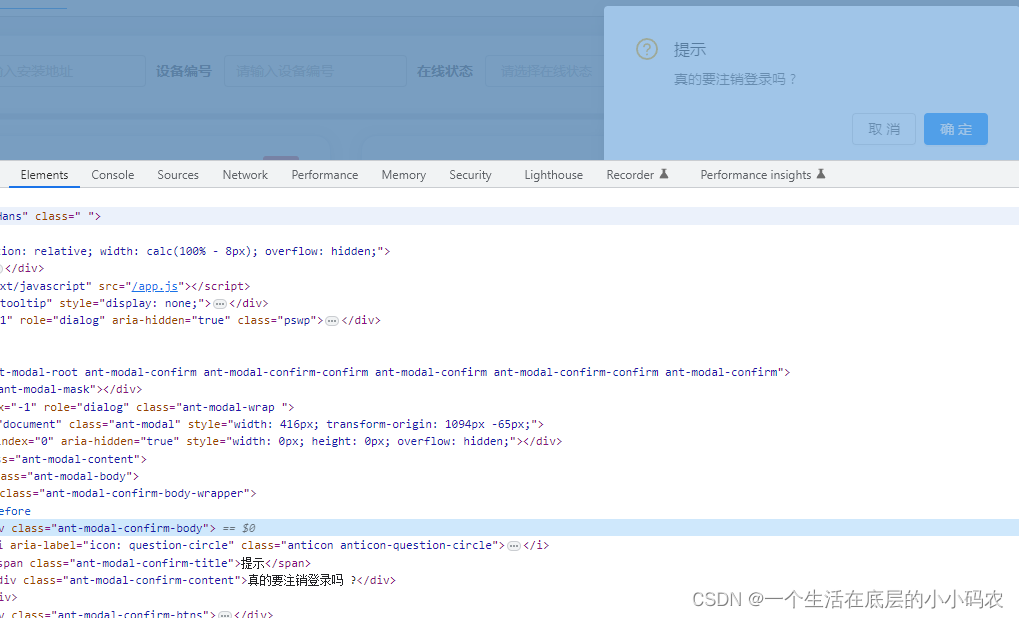Expand the collapsed pswp dialog div node
Screen dimensions: 1019x618
[x=331, y=320]
